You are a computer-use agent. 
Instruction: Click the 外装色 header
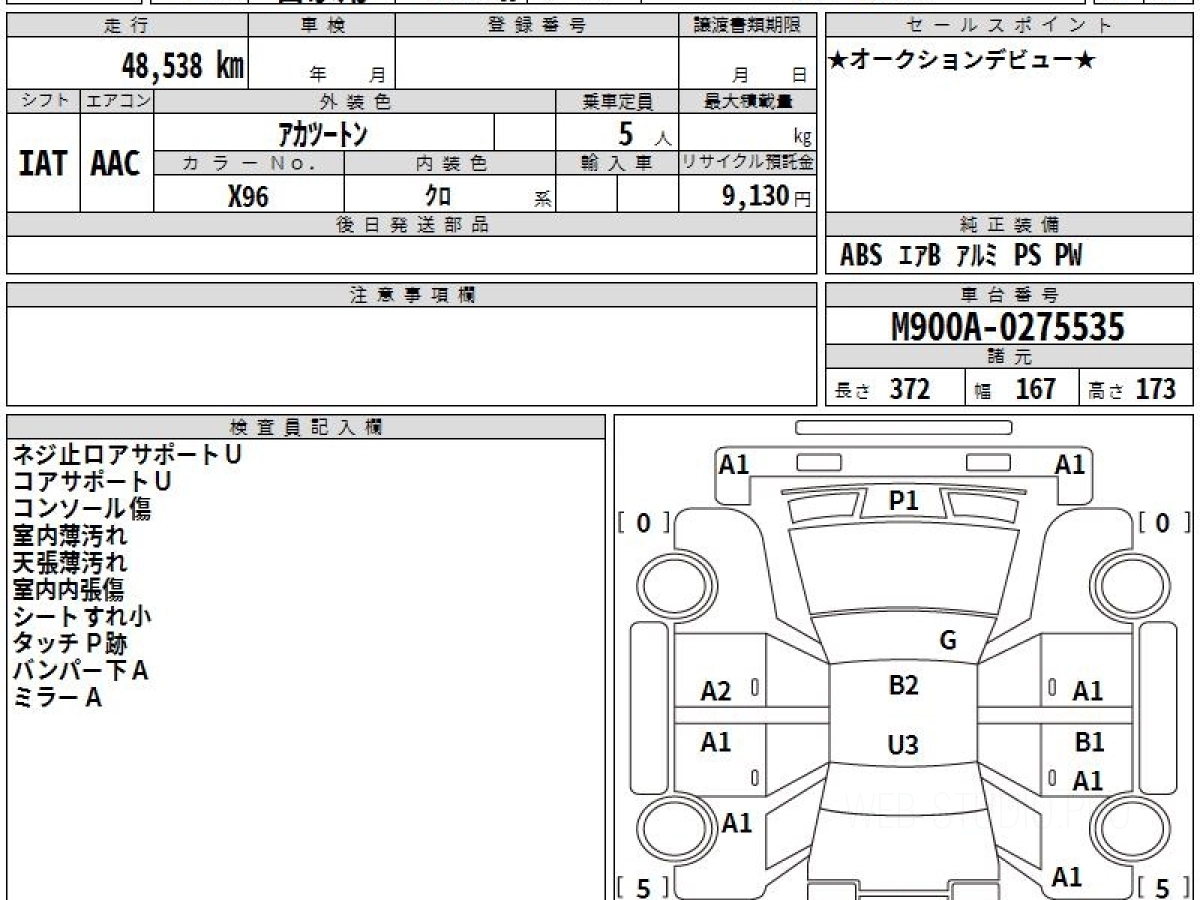click(x=355, y=101)
